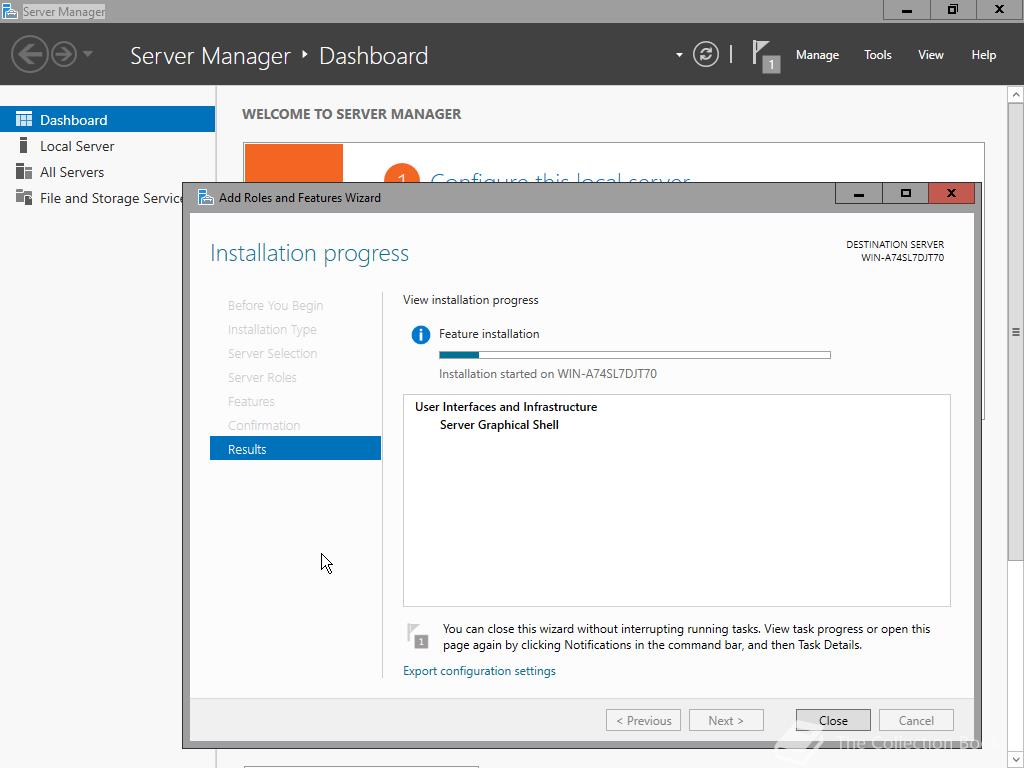Select the Confirmation wizard step
The image size is (1024, 768).
click(264, 425)
